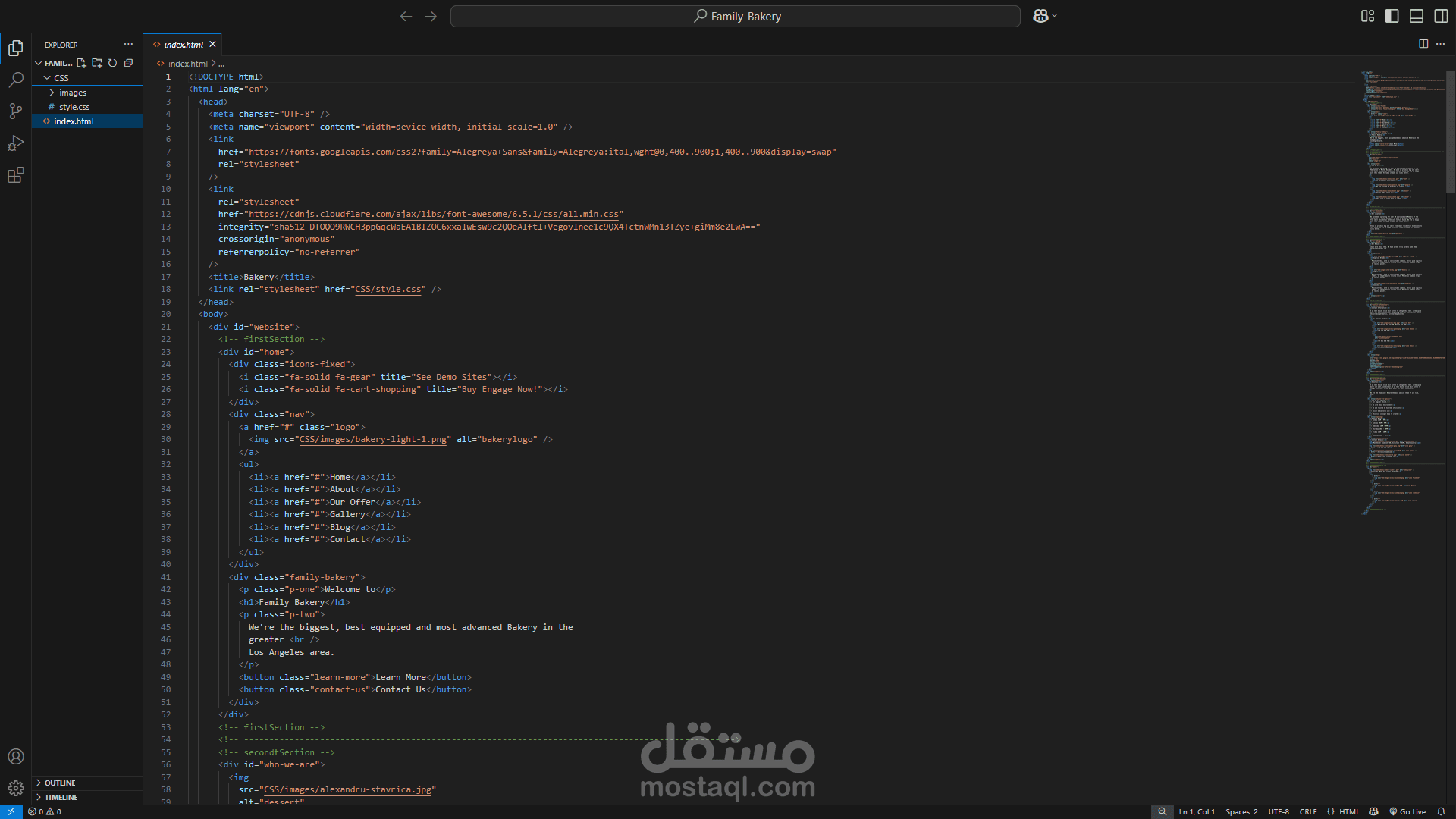Viewport: 1456px width, 819px height.
Task: Open the Source Control view
Action: 15,111
